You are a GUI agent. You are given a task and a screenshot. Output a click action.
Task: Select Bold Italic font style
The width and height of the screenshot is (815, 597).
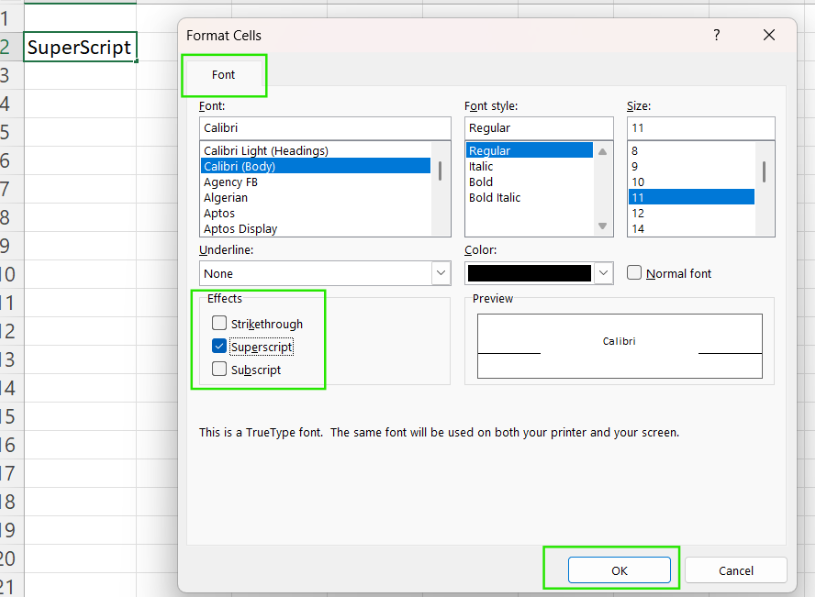click(x=495, y=198)
